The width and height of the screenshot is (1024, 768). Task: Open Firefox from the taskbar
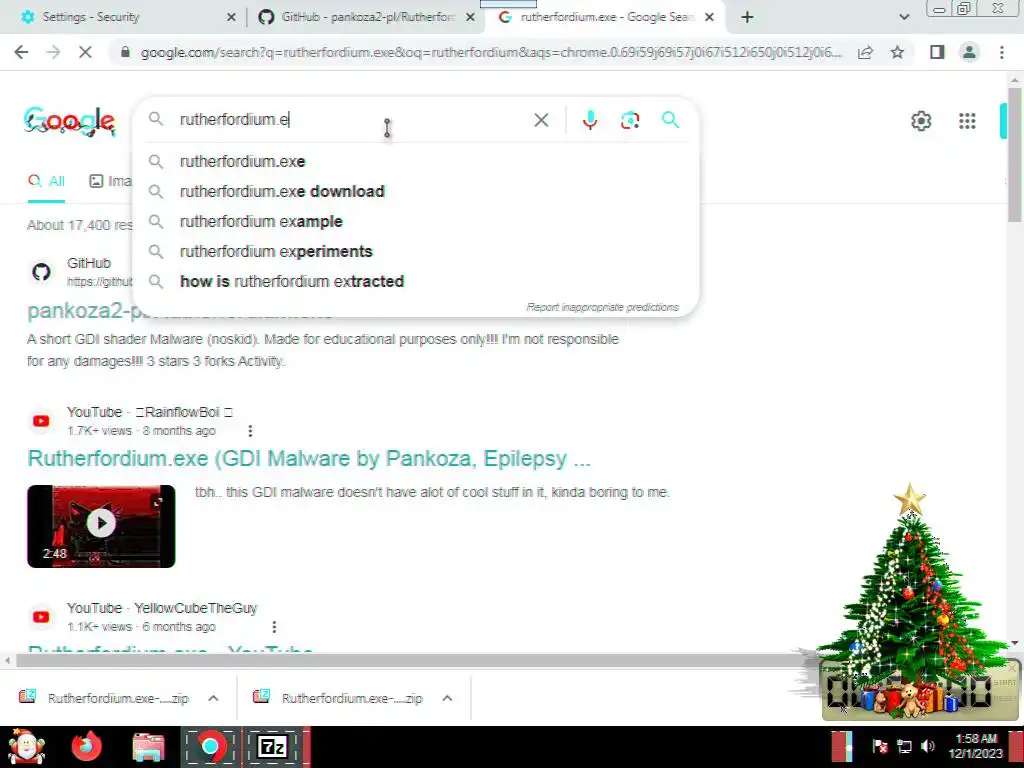(86, 746)
